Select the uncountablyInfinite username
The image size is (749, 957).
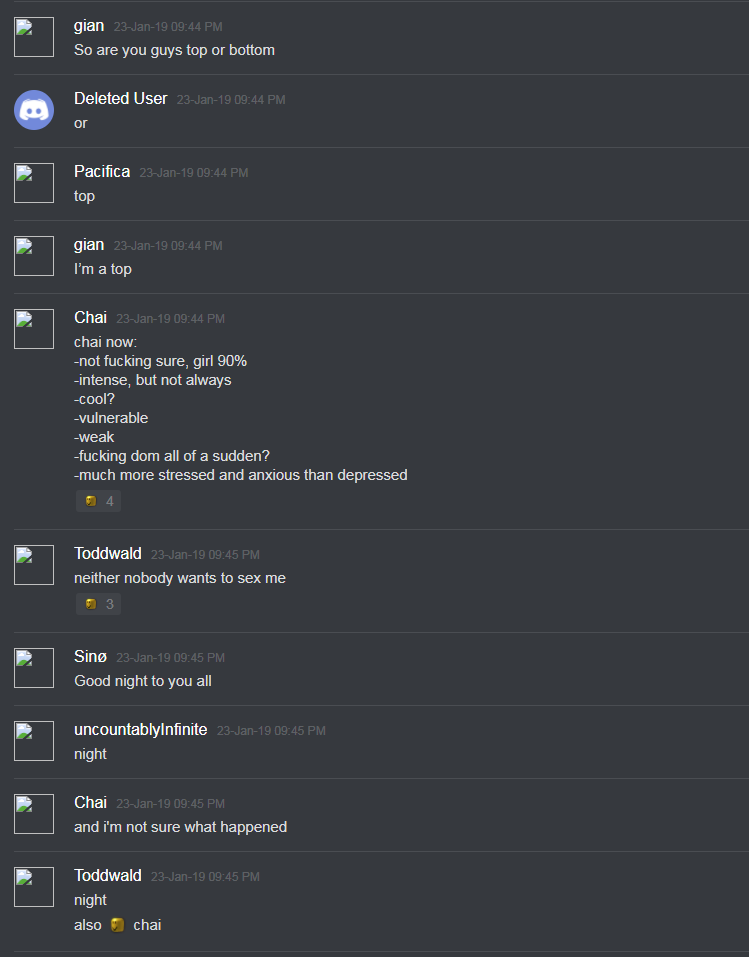[140, 729]
